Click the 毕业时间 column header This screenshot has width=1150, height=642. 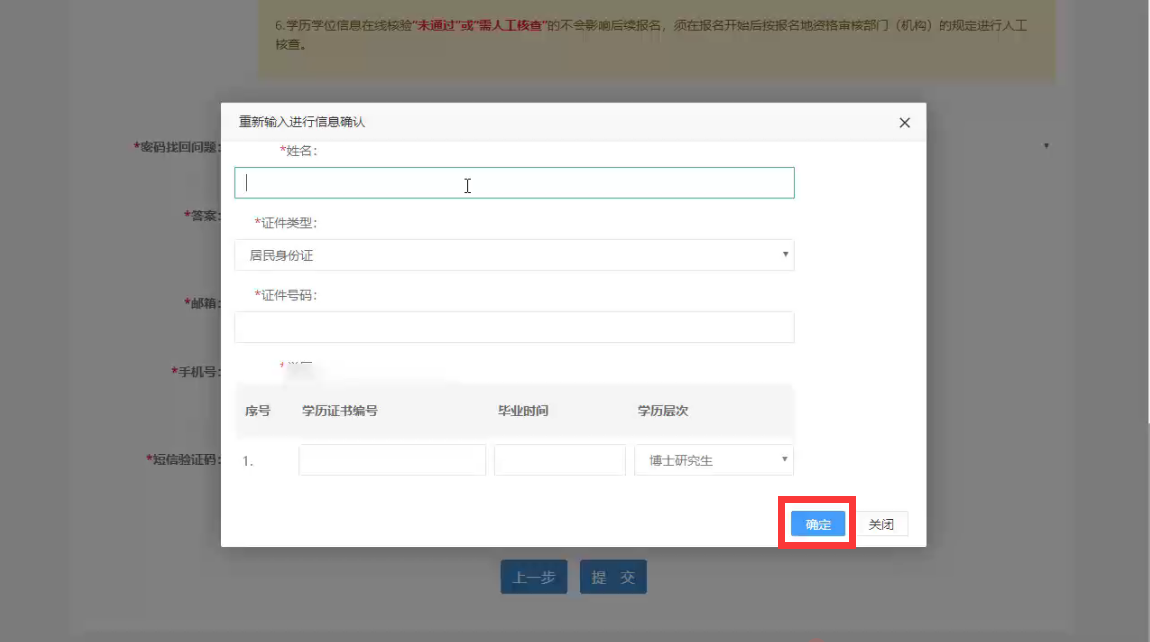coord(523,411)
